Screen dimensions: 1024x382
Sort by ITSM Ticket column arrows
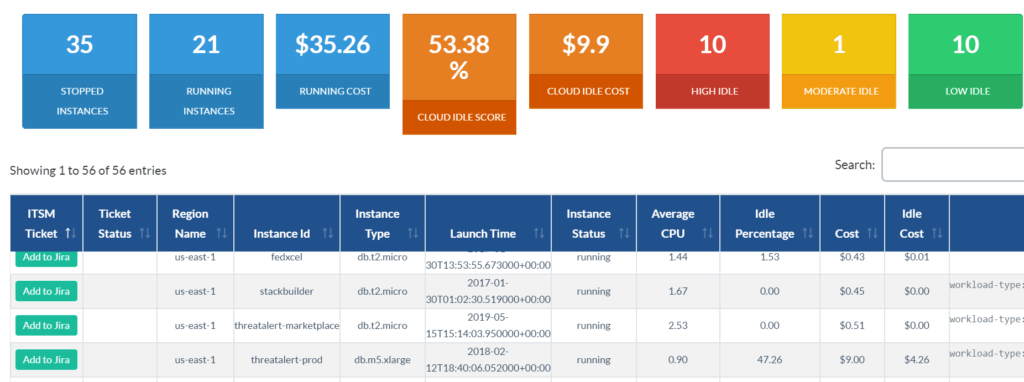71,233
